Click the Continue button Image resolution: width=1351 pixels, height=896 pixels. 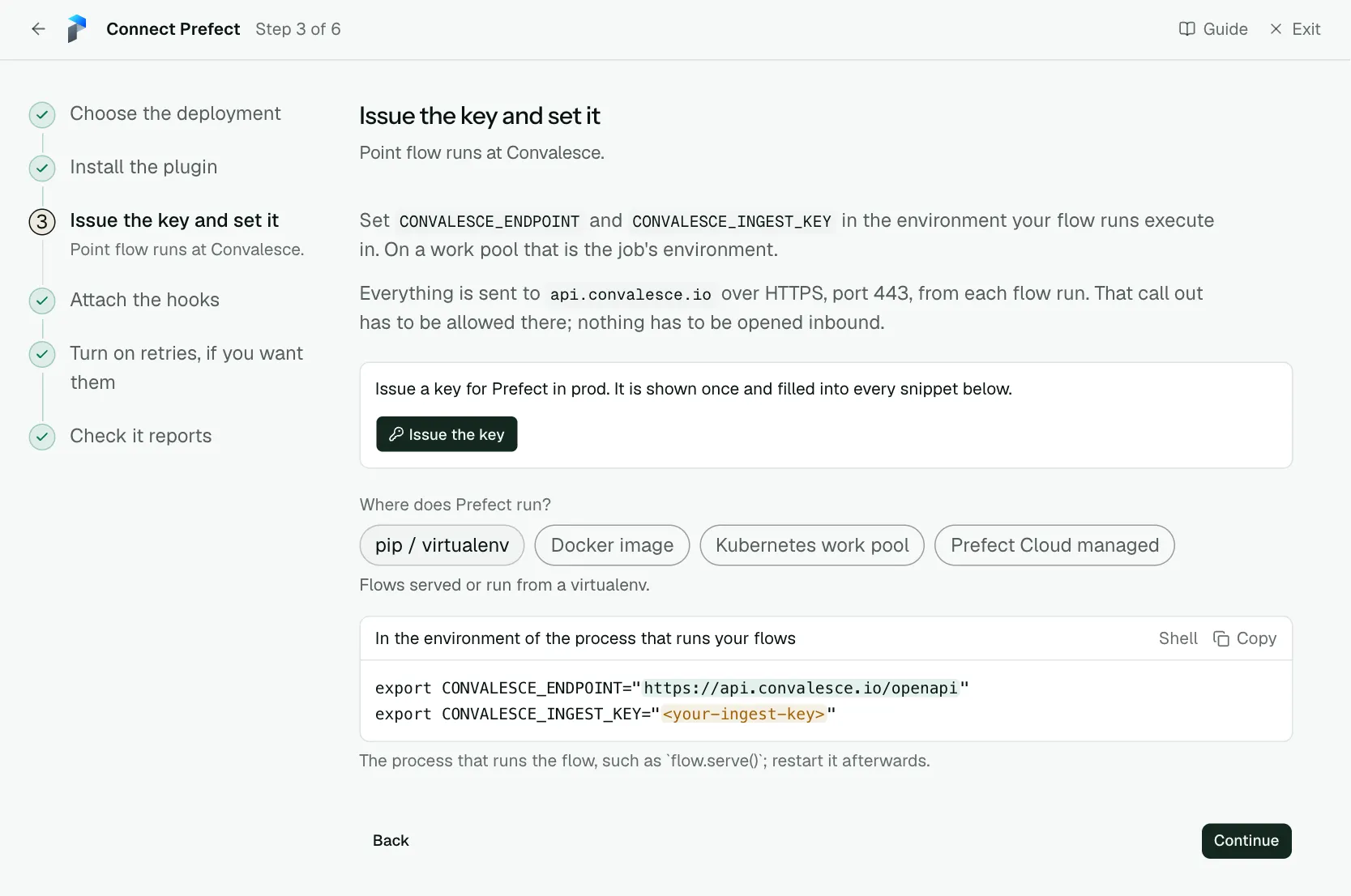[x=1246, y=841]
